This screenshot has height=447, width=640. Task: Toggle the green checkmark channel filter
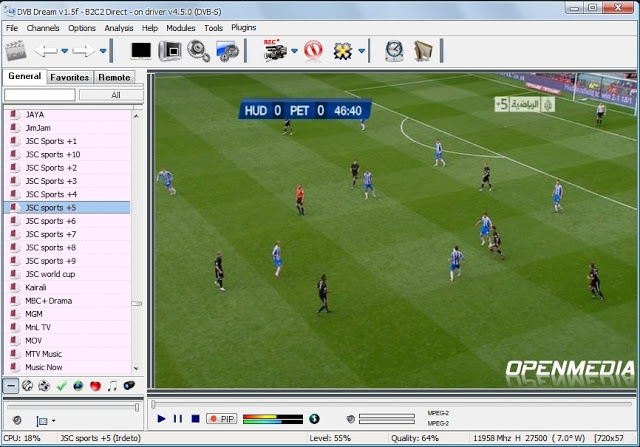[x=62, y=385]
